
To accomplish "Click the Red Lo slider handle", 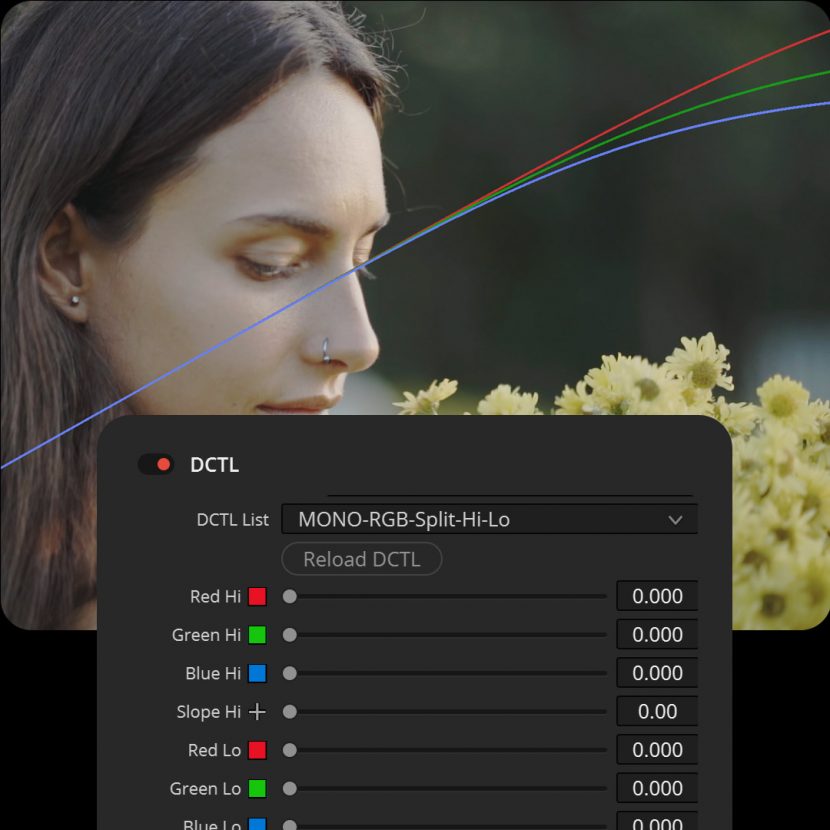I will coord(290,750).
